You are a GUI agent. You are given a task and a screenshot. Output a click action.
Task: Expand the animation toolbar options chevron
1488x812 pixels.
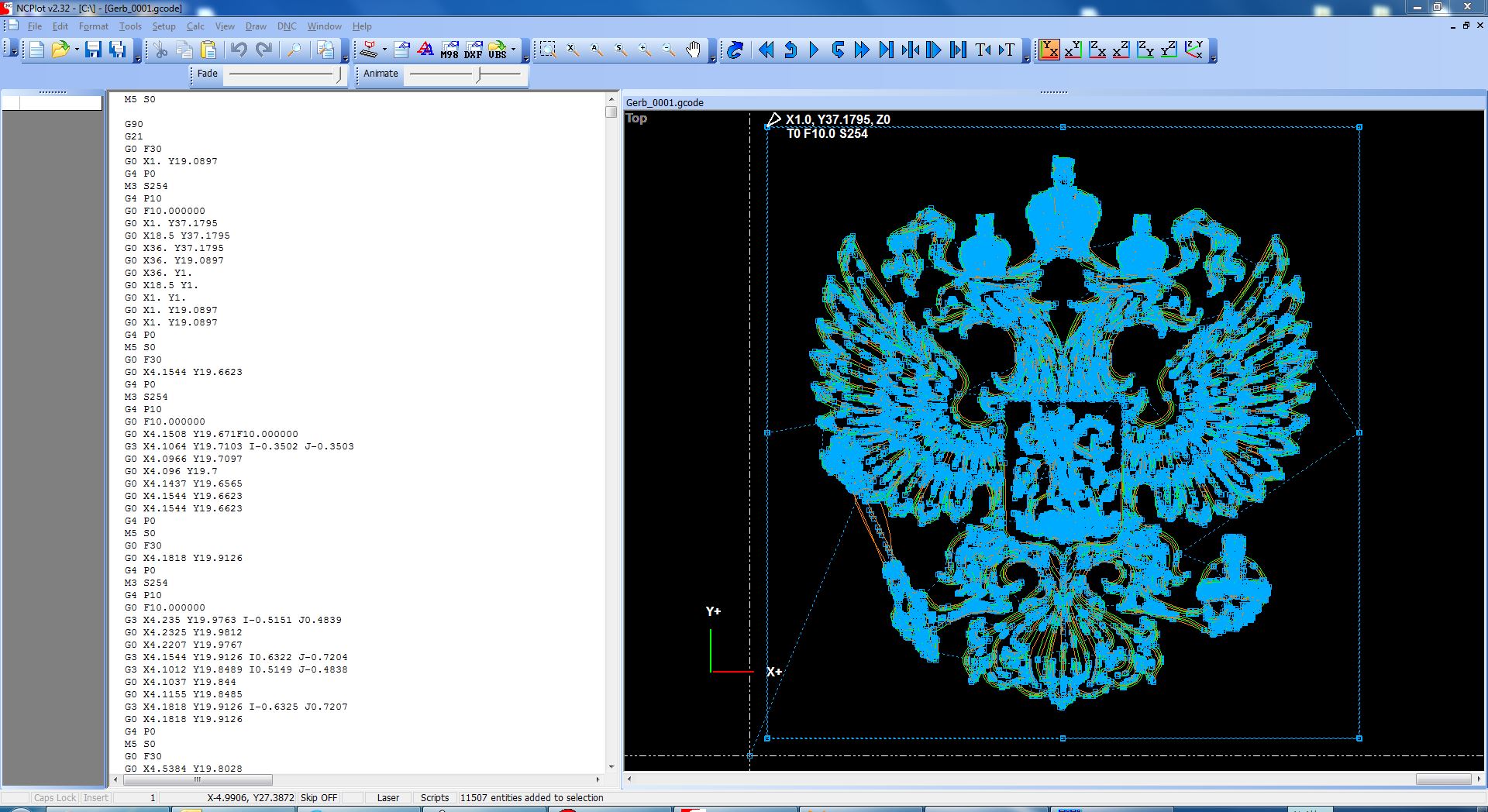pos(1027,53)
